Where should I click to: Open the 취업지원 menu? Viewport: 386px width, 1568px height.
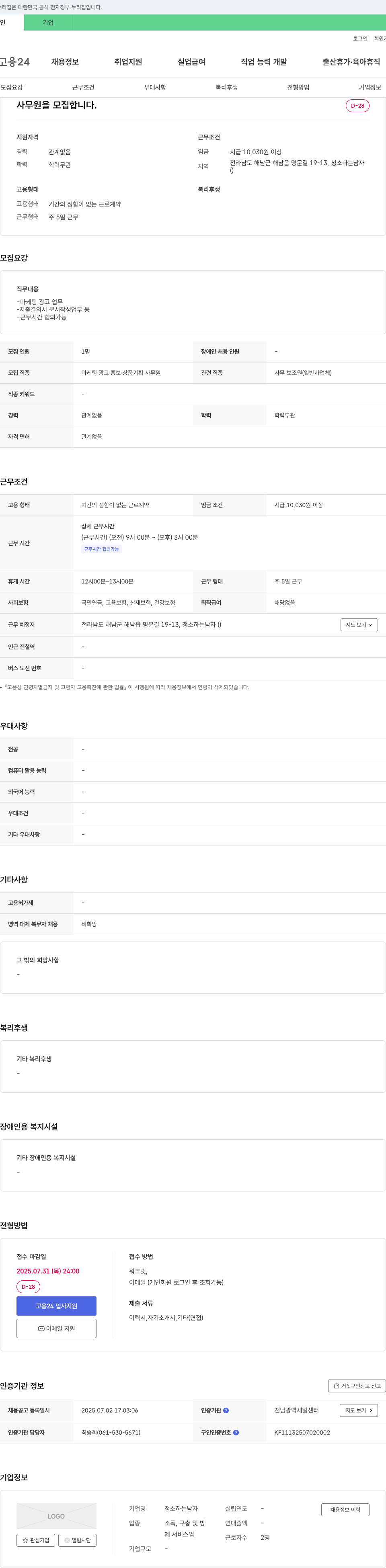(x=128, y=62)
